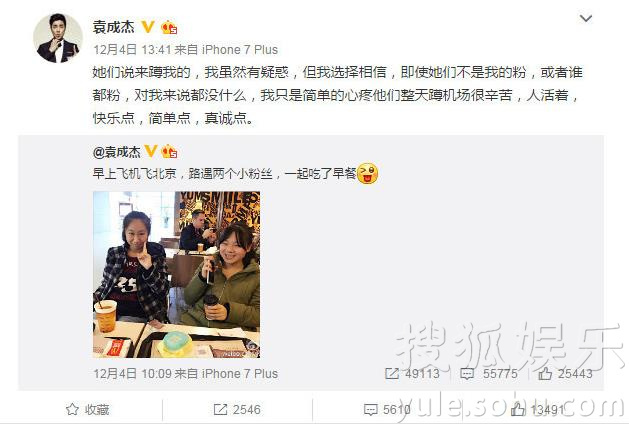Open the @袁成杰 mention in the reposted post

coord(117,152)
